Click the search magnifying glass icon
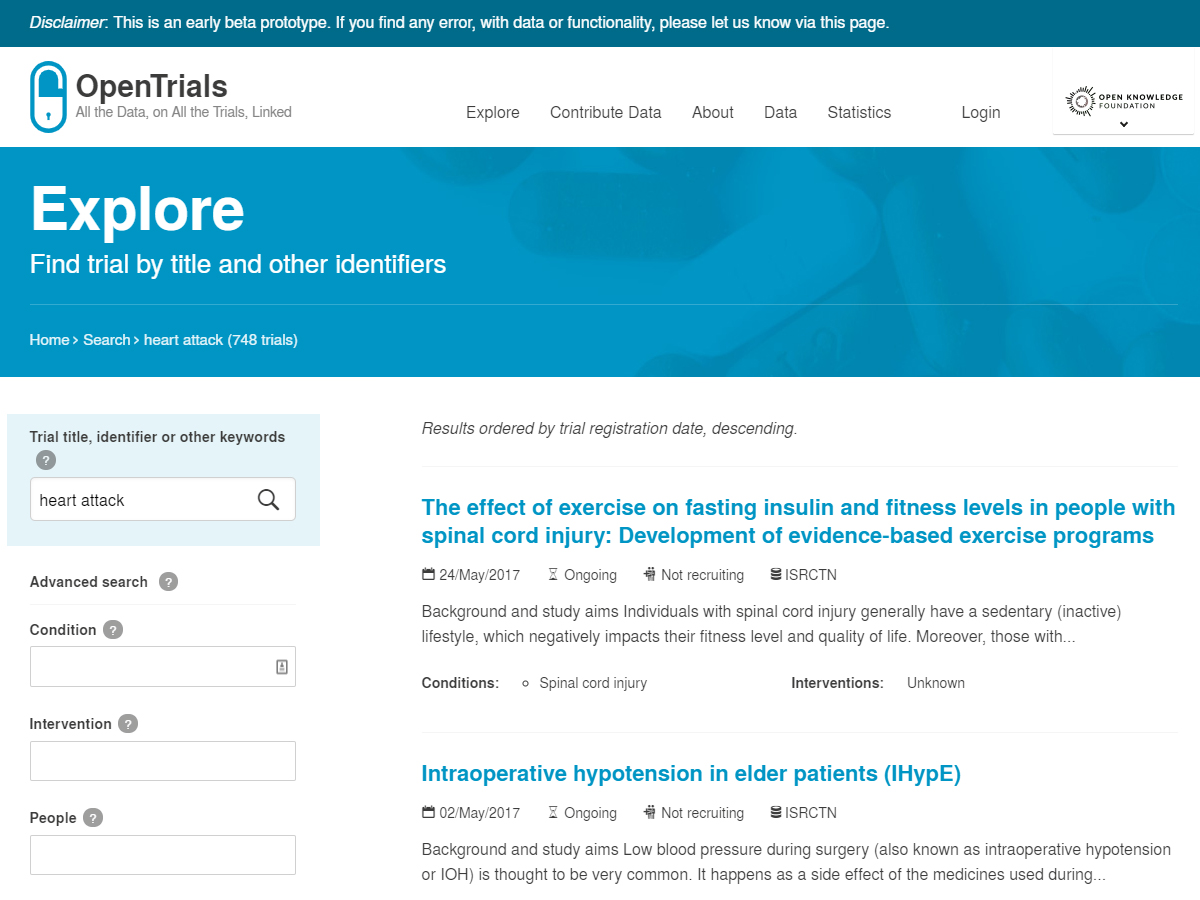The image size is (1200, 900). (x=268, y=500)
